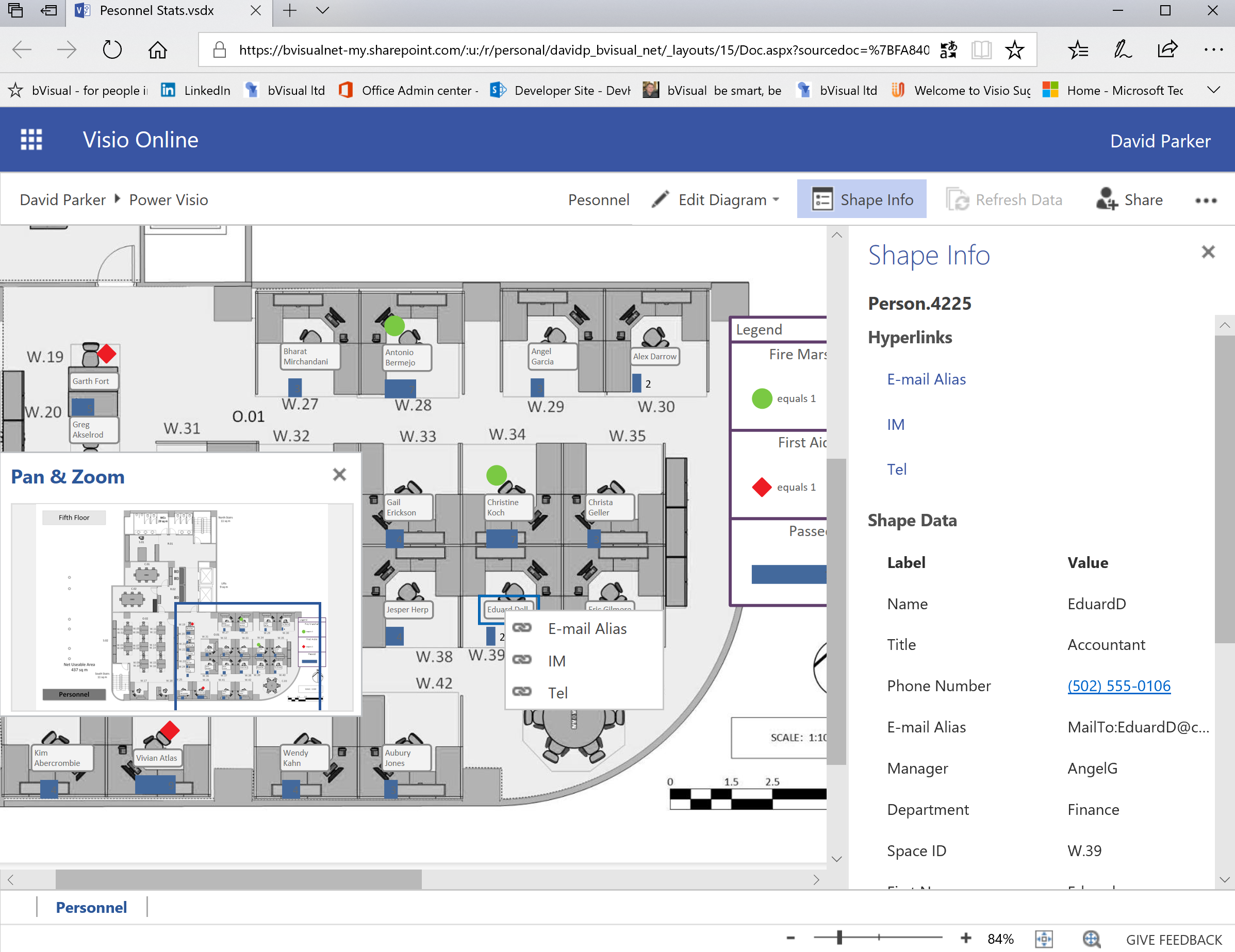Click the zoom out minus button
Image resolution: width=1235 pixels, height=952 pixels.
pyautogui.click(x=791, y=938)
